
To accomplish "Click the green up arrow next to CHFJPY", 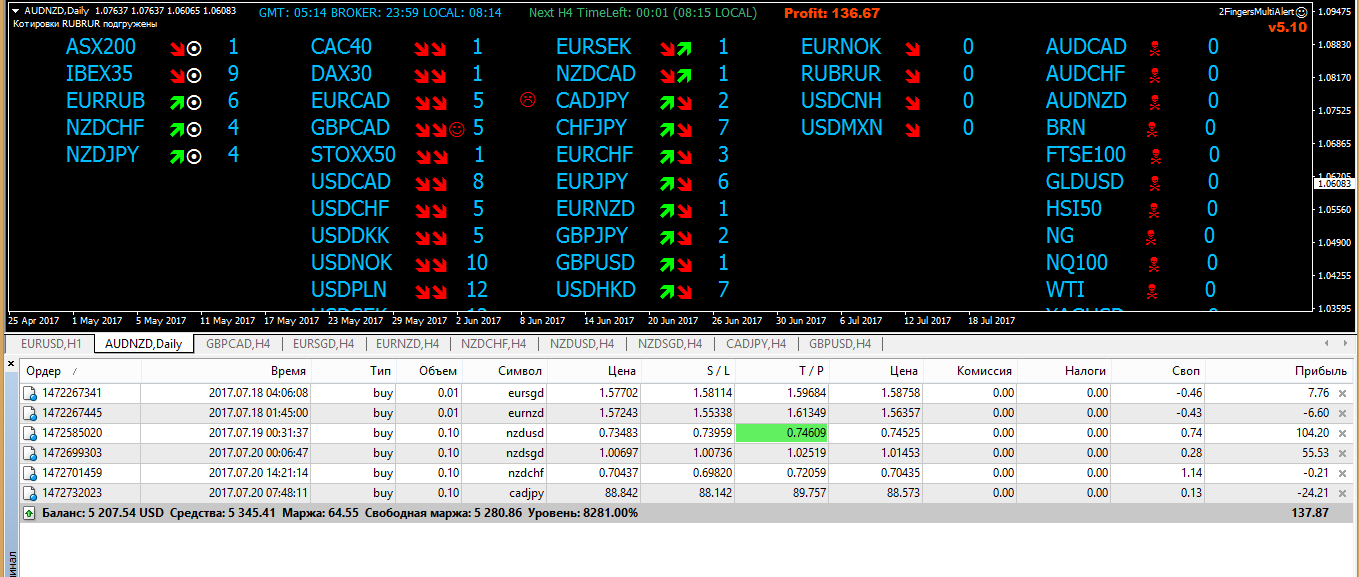I will pos(667,129).
